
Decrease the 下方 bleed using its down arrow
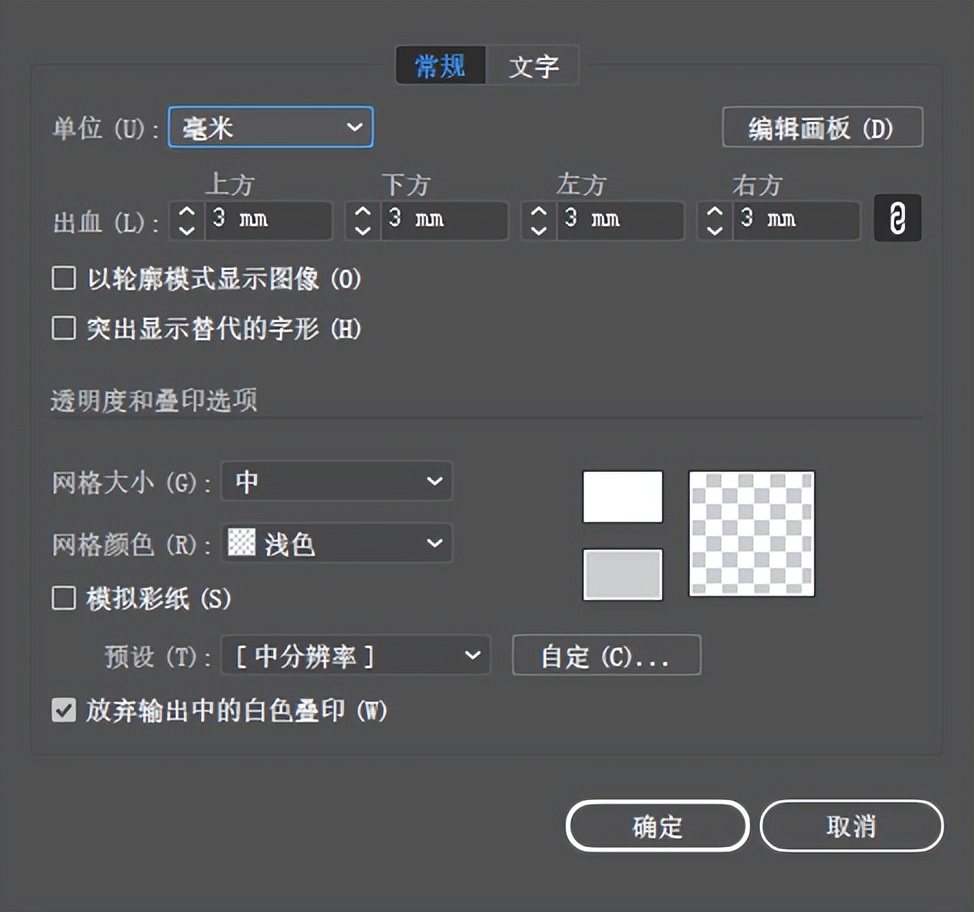[361, 228]
